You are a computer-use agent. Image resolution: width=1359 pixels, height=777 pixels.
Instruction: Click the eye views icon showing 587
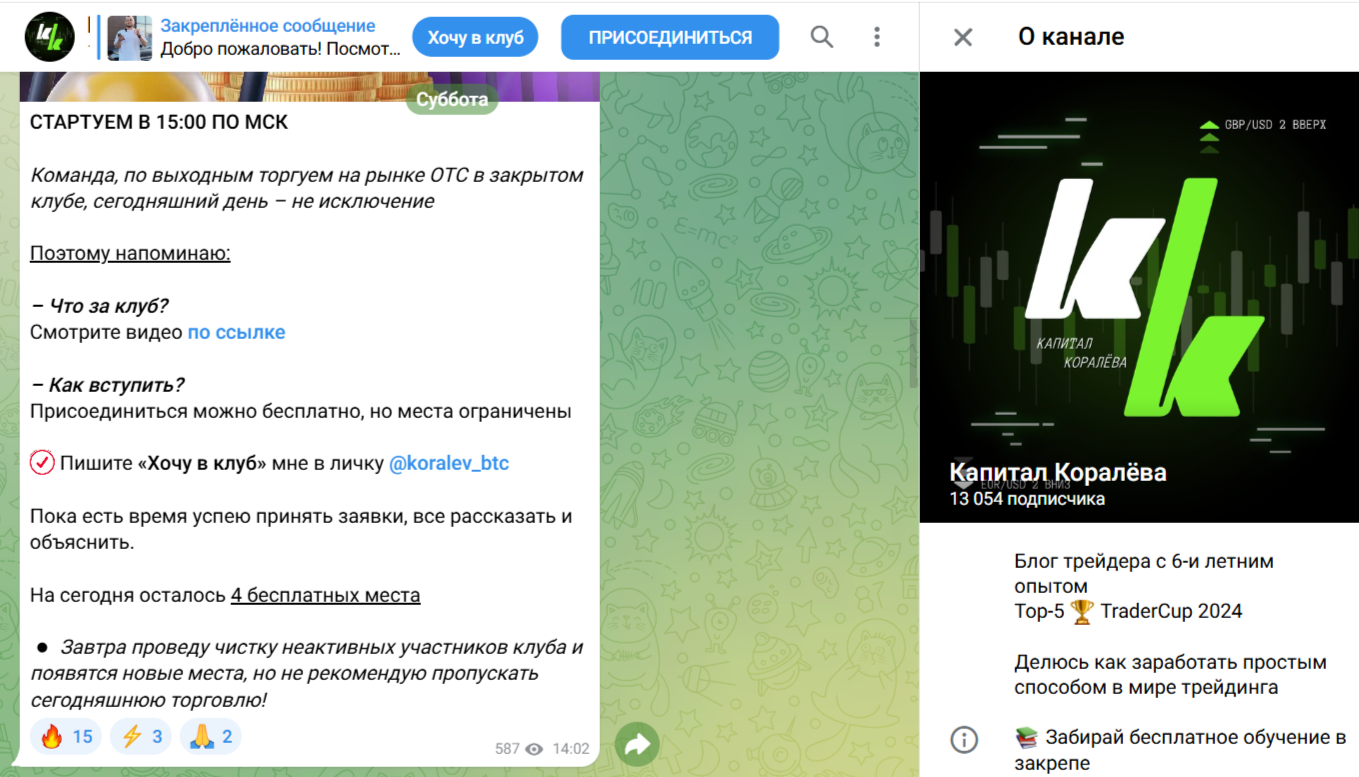click(534, 749)
